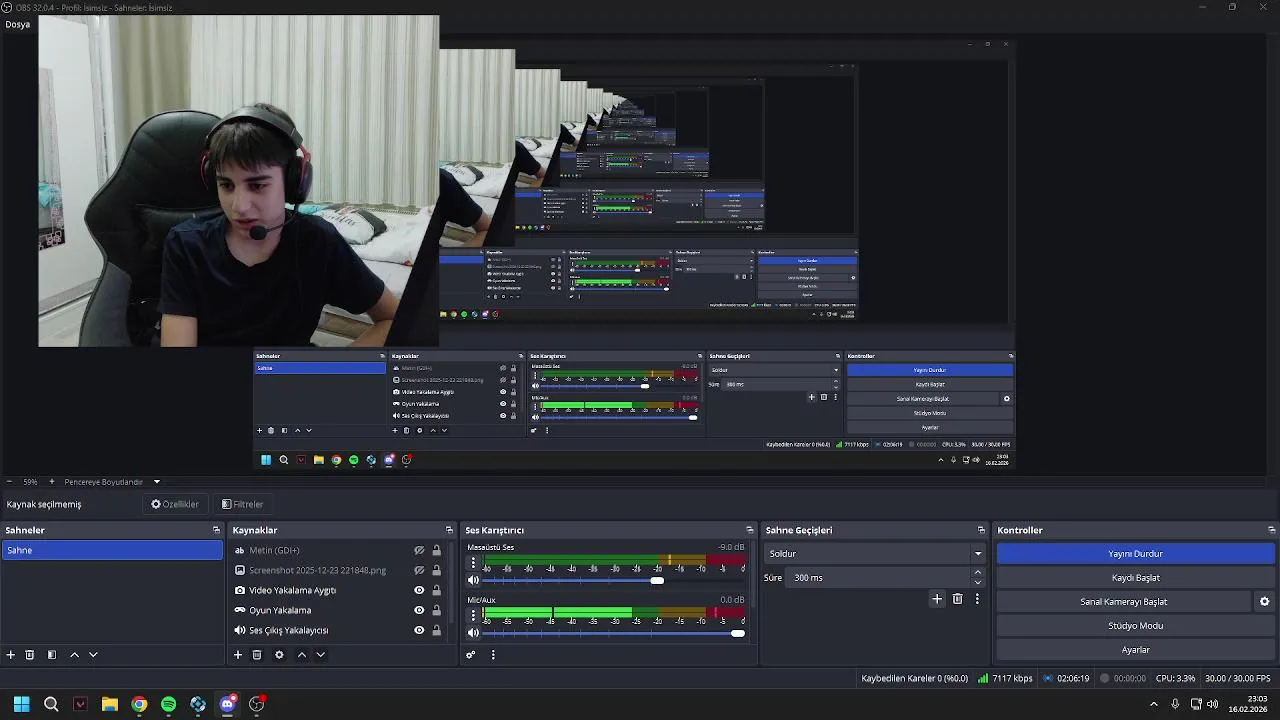
Task: Undock the Kaynaklar panel
Action: [x=449, y=530]
